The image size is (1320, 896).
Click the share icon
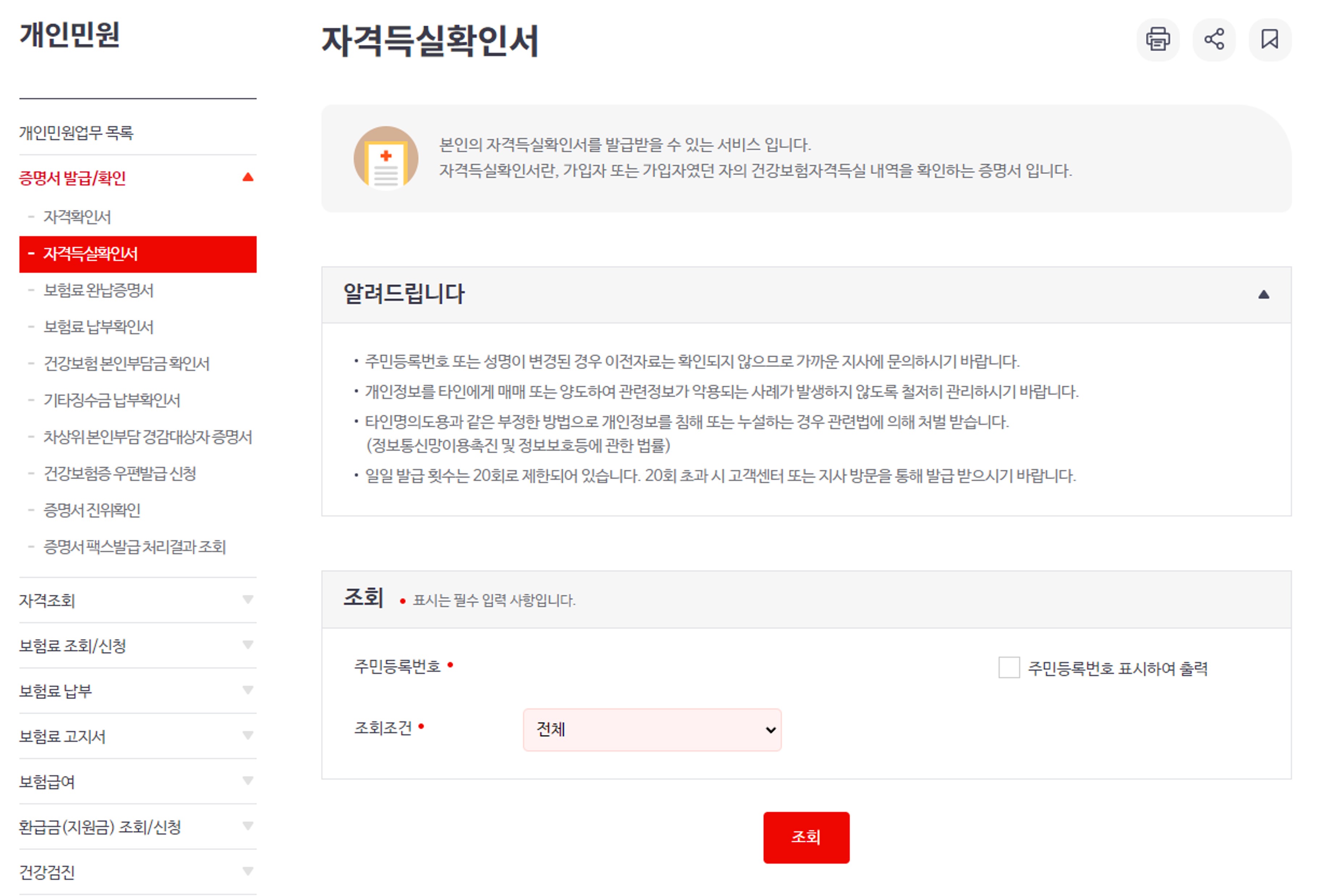coord(1214,39)
